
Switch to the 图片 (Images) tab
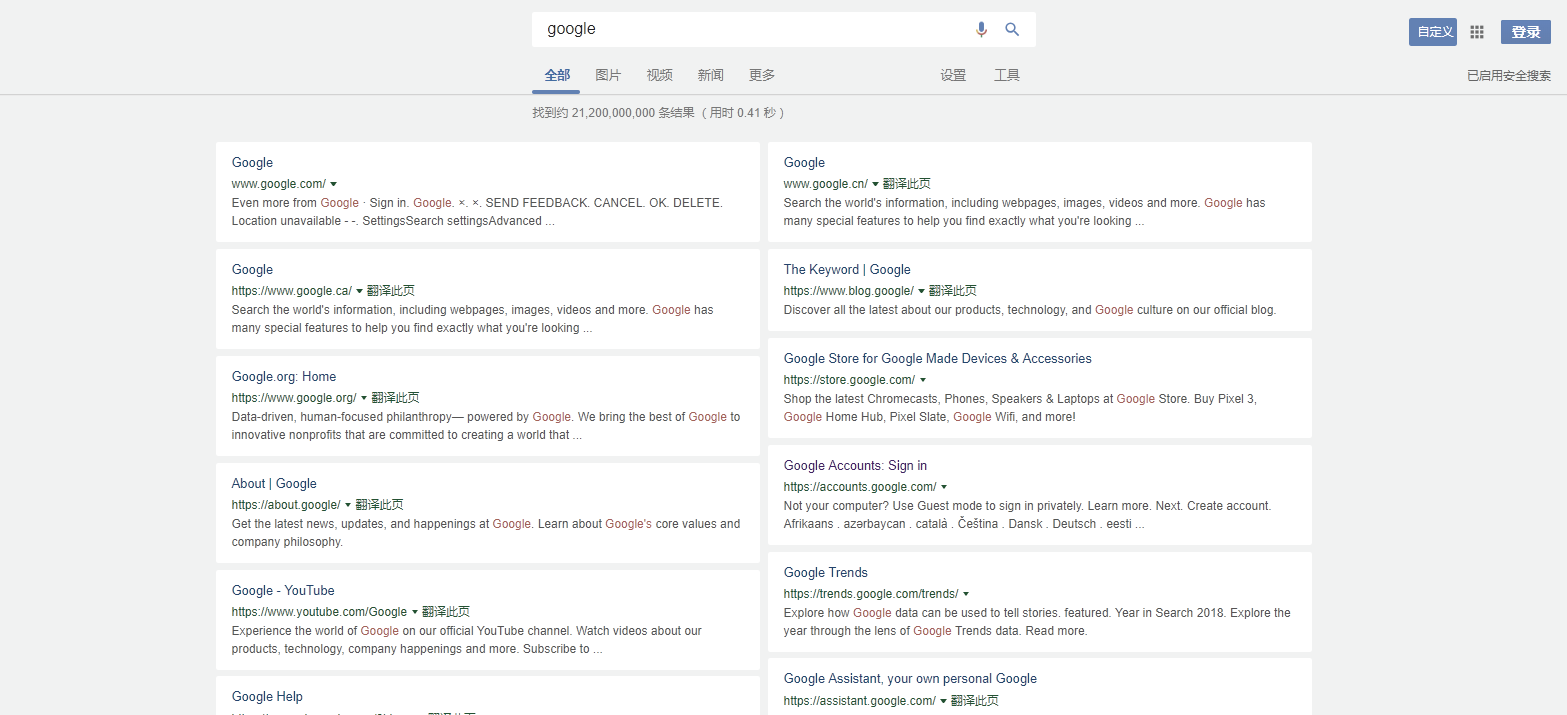[x=608, y=75]
